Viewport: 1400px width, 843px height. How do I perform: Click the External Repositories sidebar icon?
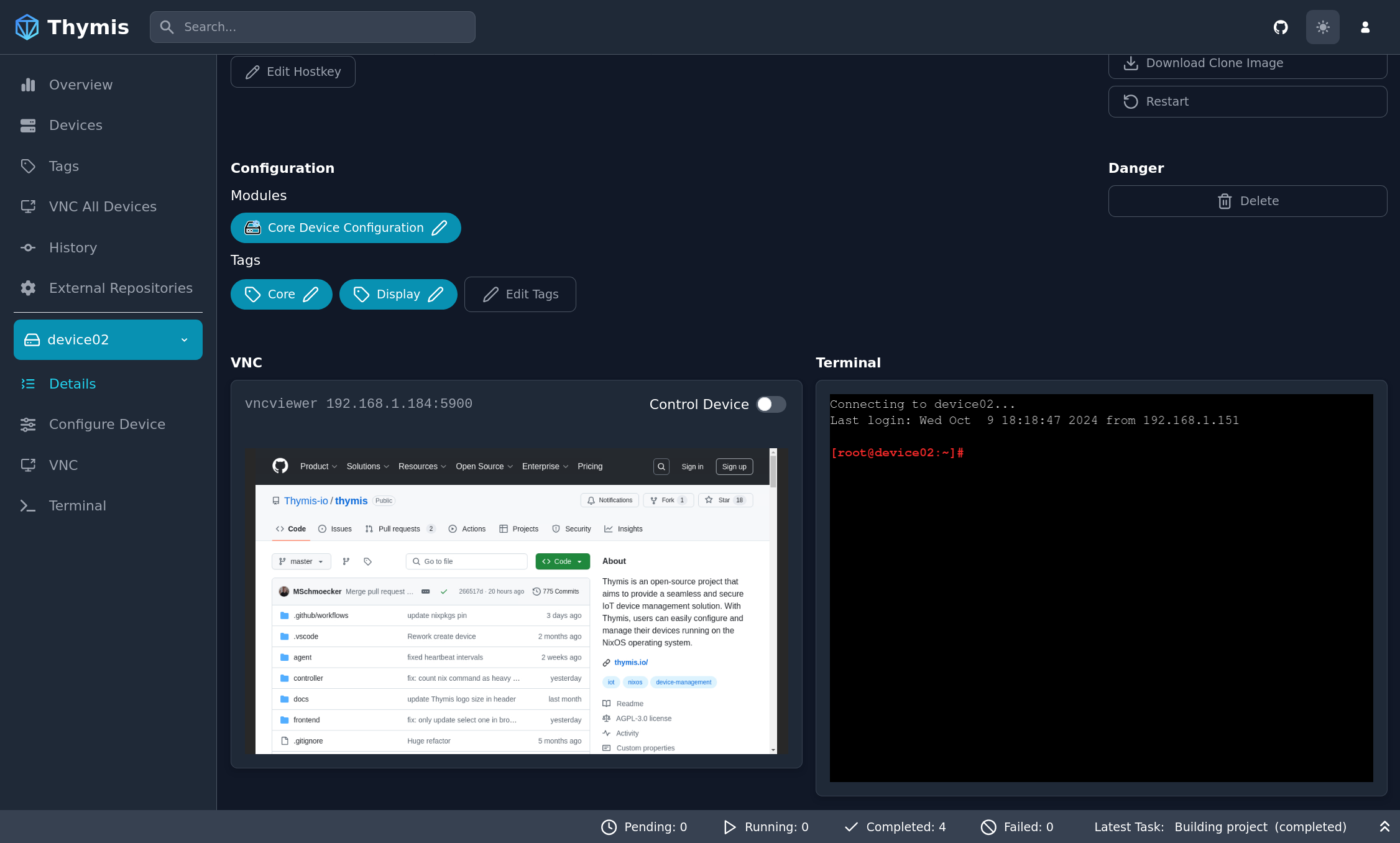tap(28, 288)
